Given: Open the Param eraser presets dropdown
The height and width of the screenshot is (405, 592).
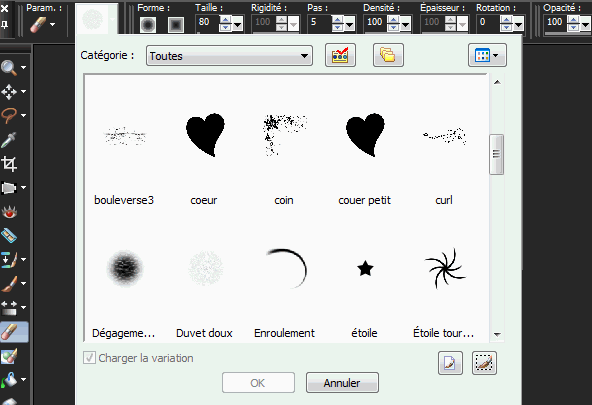Looking at the screenshot, I should 42,25.
